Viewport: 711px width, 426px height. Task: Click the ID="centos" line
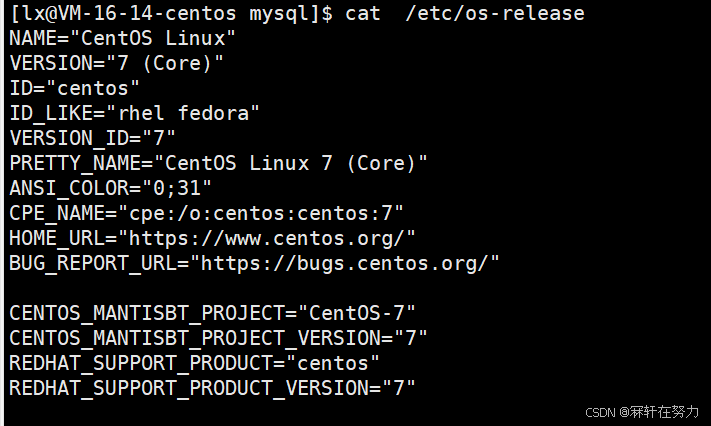tap(75, 88)
